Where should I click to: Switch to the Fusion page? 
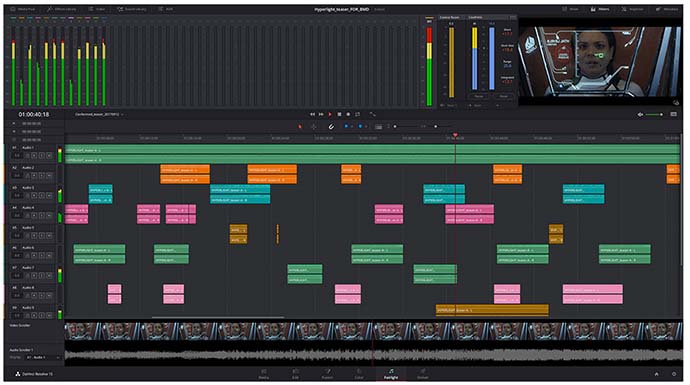coord(327,374)
